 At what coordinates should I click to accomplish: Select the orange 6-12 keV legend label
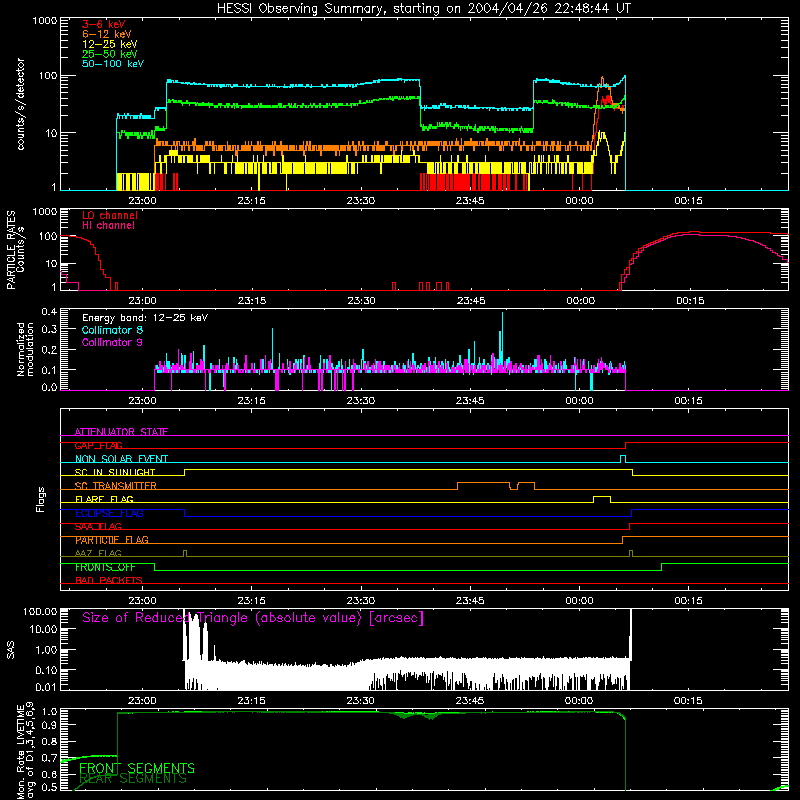[x=107, y=34]
